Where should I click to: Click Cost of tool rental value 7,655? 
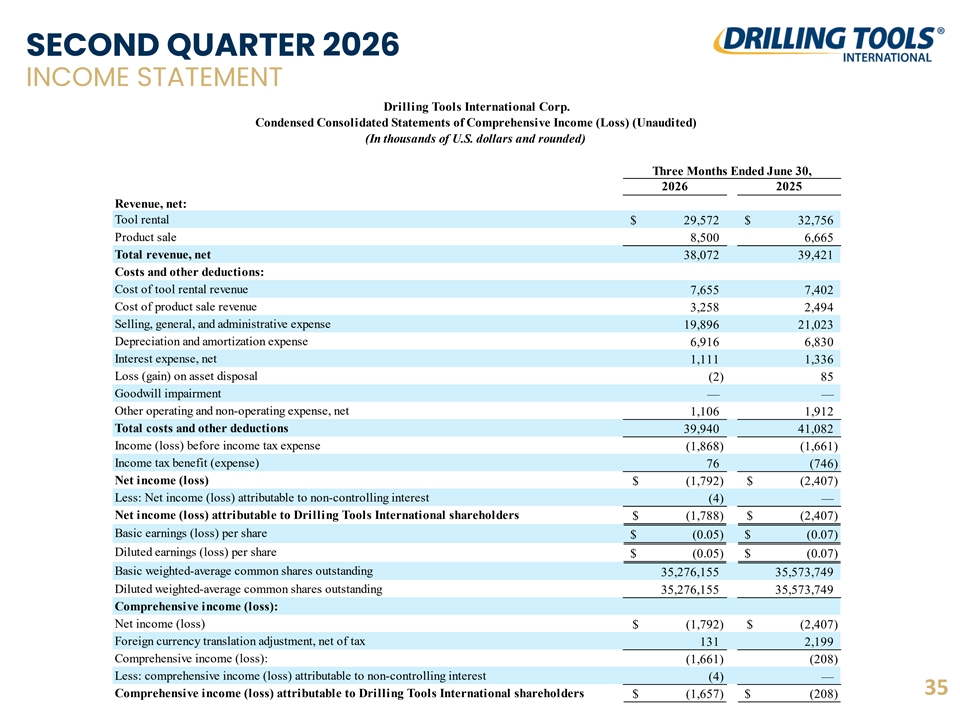point(705,290)
